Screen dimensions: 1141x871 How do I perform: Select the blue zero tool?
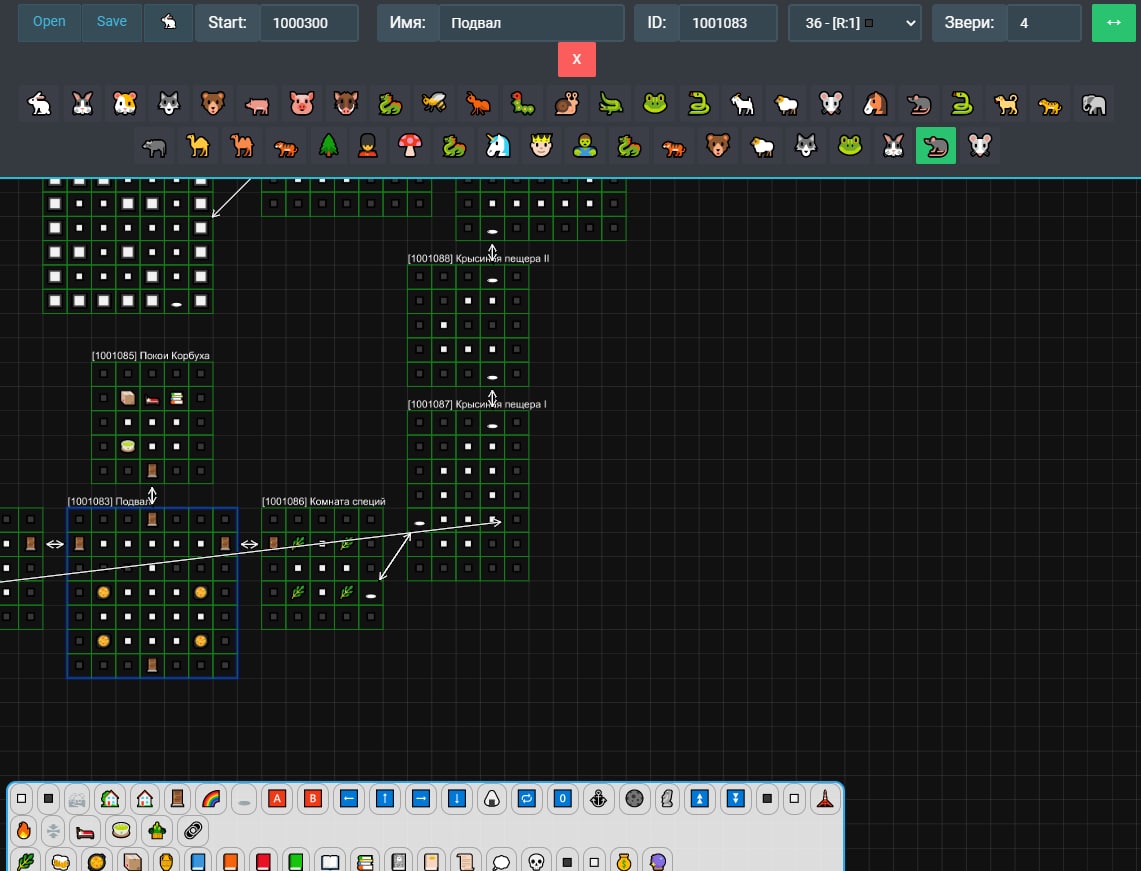(562, 799)
